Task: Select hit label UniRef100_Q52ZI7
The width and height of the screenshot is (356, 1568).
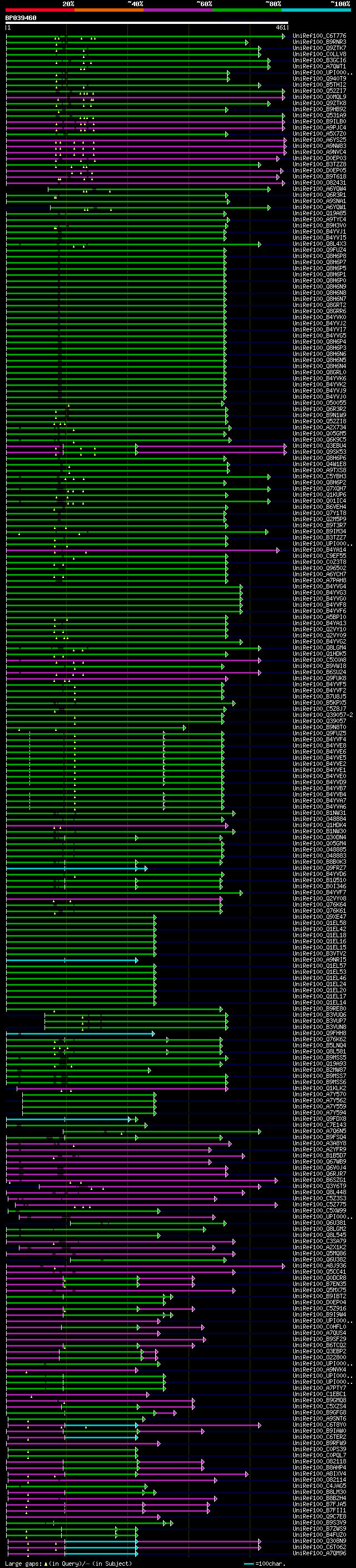Action: [319, 91]
